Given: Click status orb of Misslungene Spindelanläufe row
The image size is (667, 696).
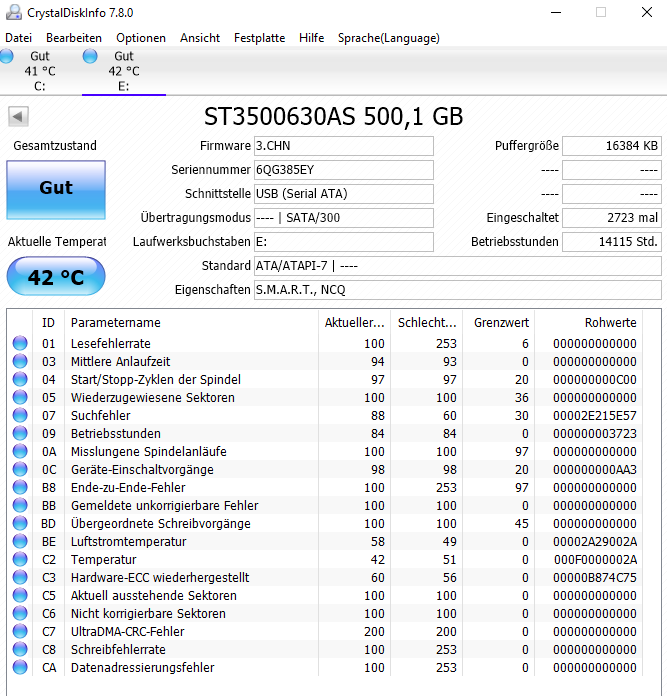Looking at the screenshot, I should pyautogui.click(x=20, y=451).
